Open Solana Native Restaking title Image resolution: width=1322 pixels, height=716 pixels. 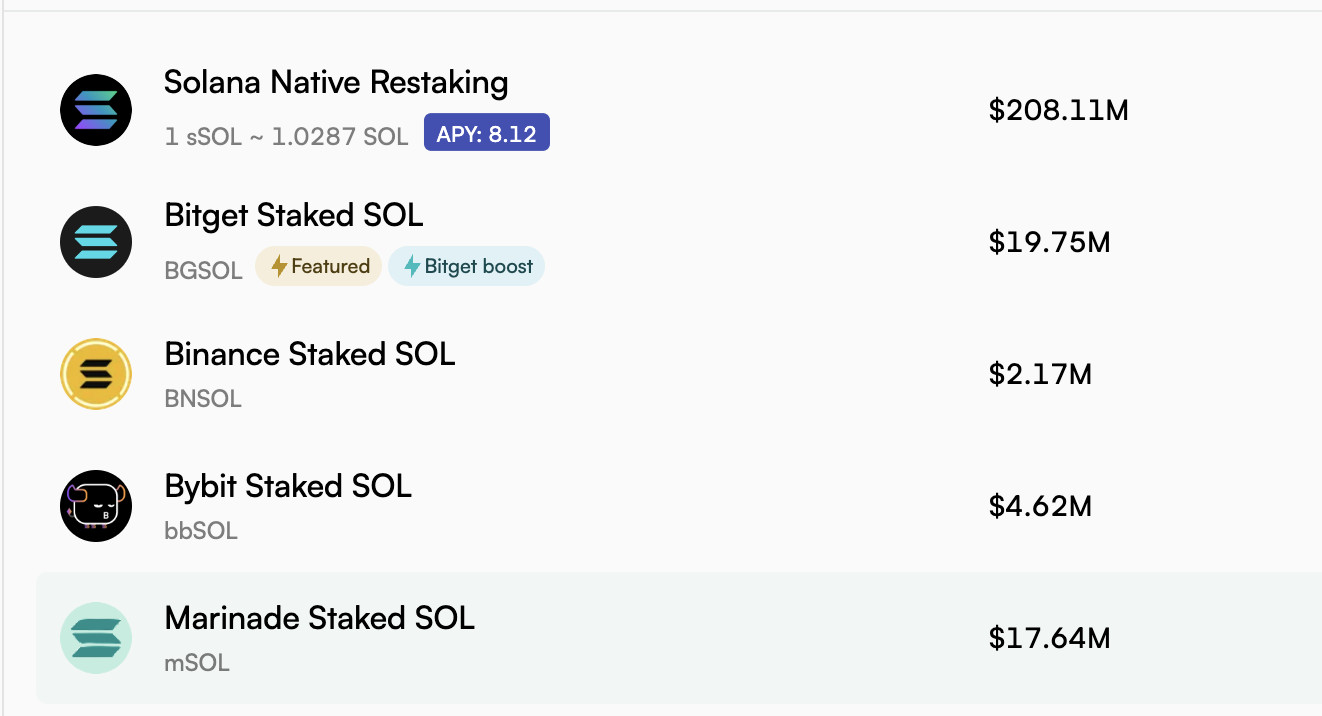point(336,82)
